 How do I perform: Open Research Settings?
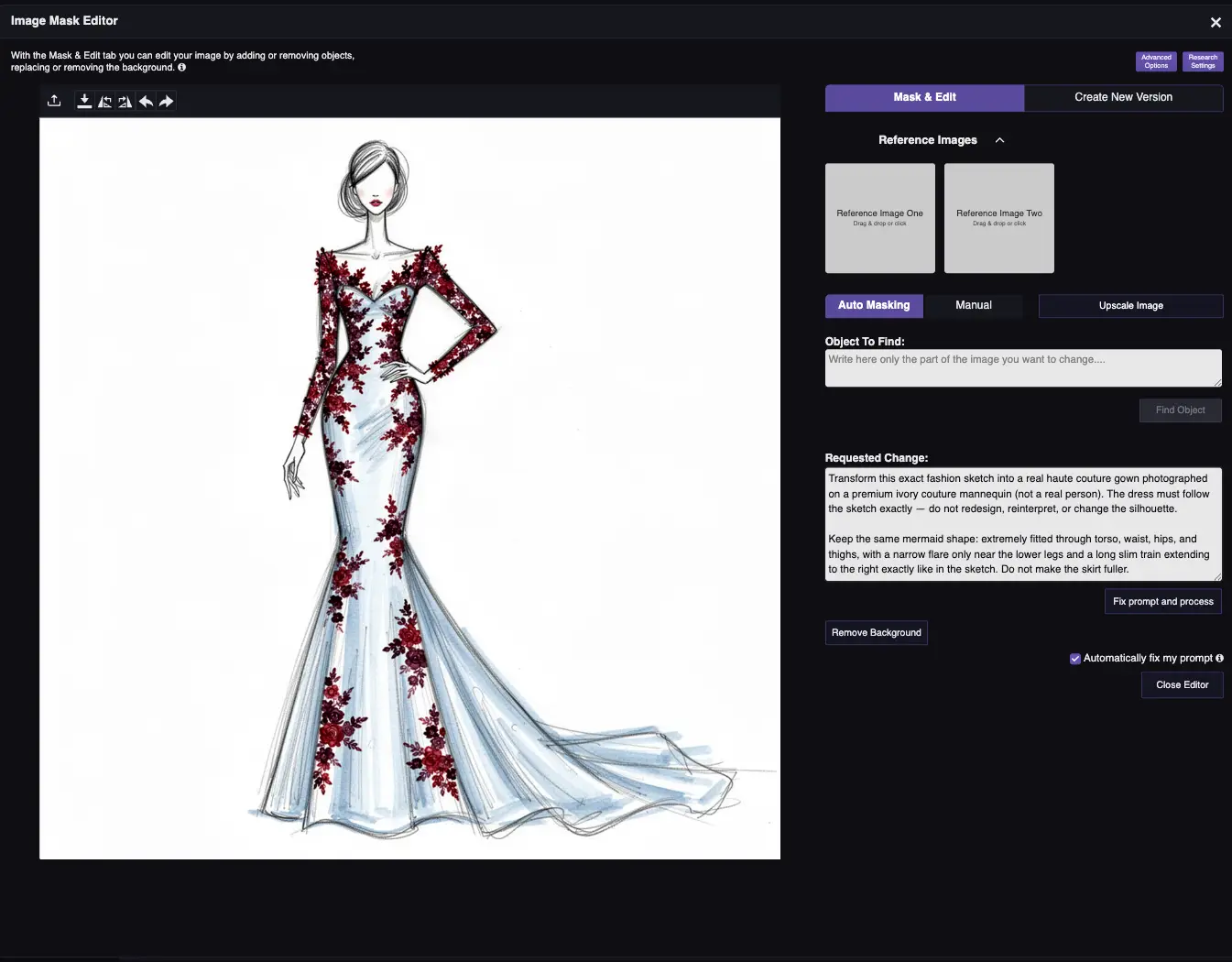tap(1203, 61)
